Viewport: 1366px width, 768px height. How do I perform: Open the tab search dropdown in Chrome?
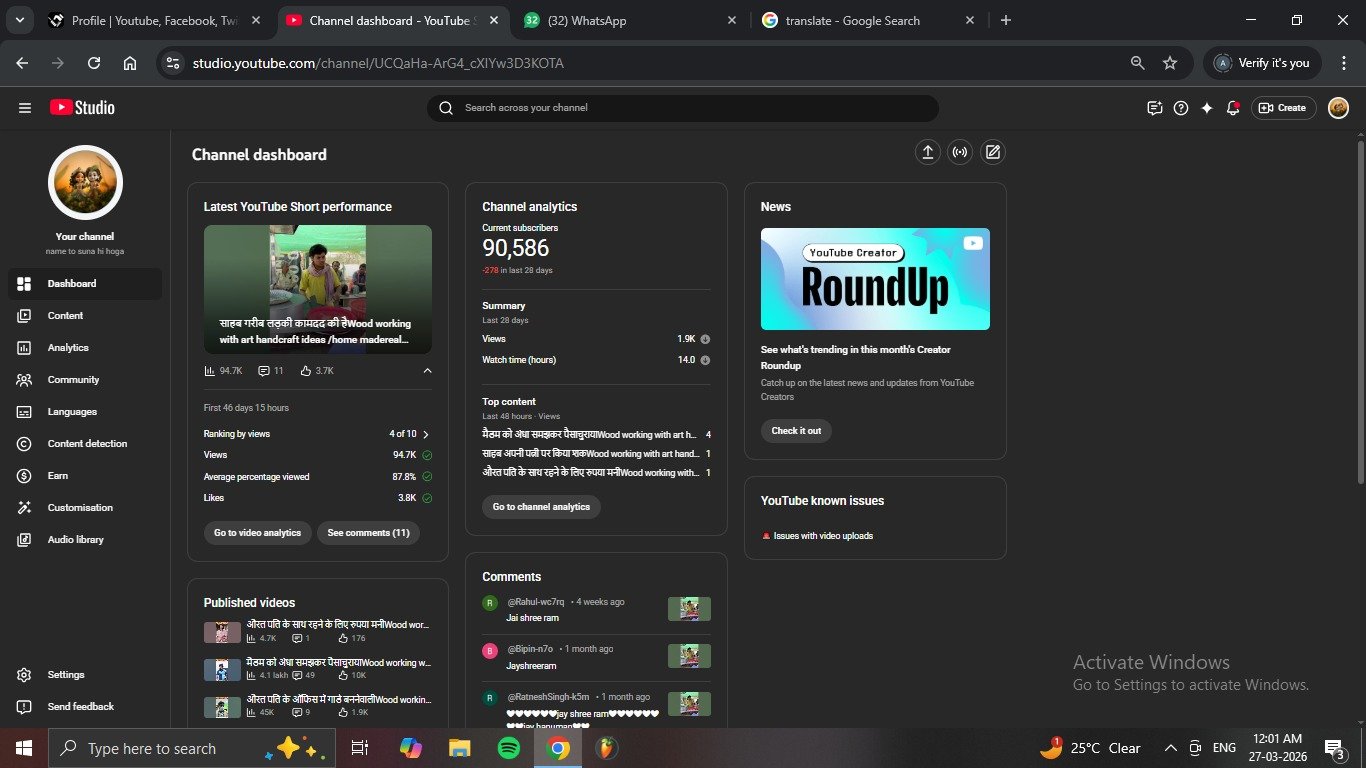tap(19, 20)
